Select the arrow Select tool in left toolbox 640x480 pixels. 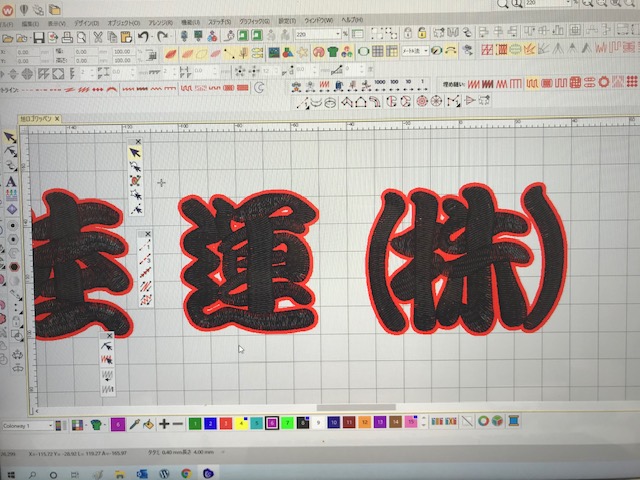[9, 137]
